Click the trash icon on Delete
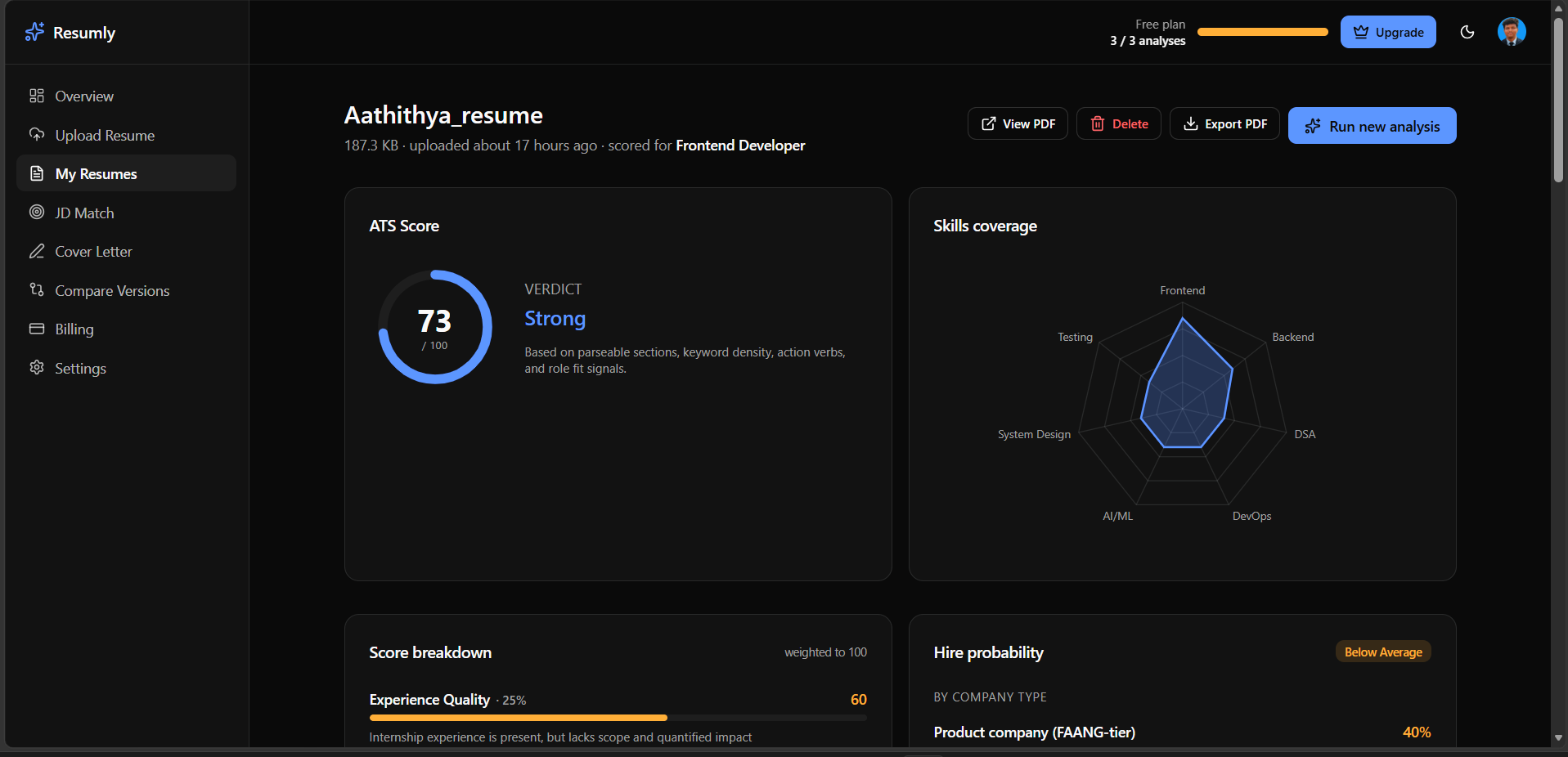This screenshot has height=757, width=1568. click(1098, 123)
